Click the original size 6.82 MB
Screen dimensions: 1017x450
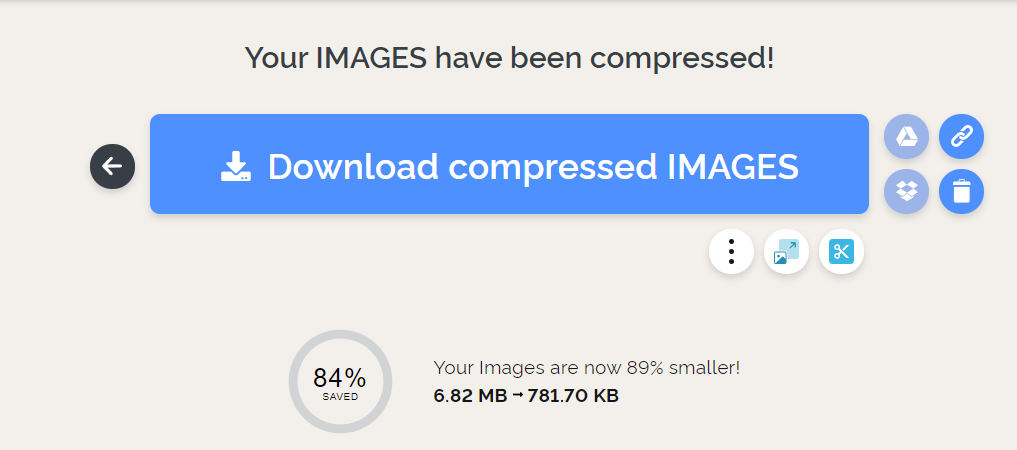pyautogui.click(x=470, y=396)
